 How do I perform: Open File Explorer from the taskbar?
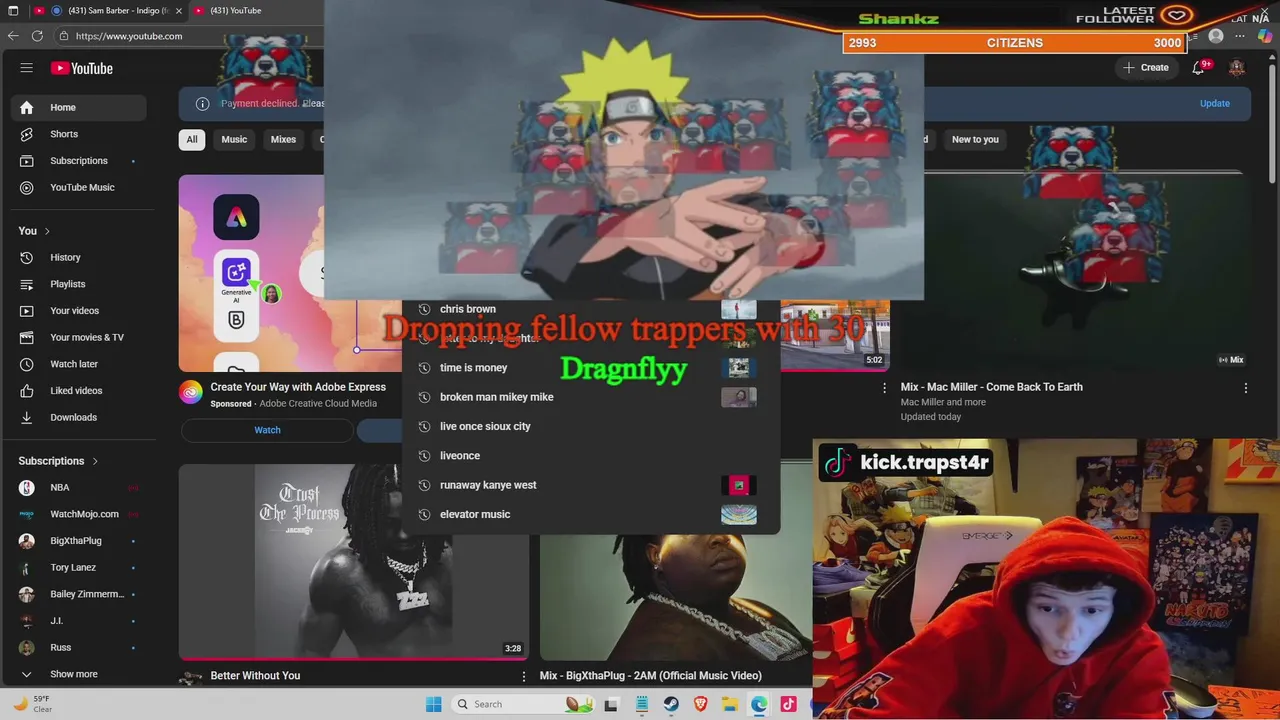tap(730, 704)
